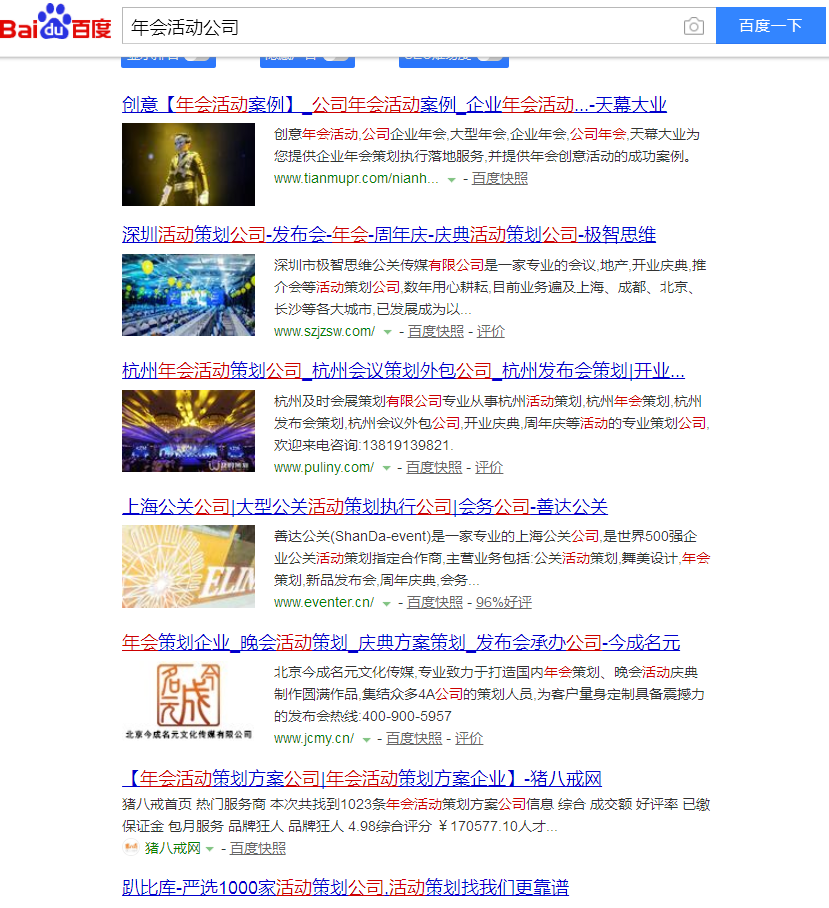Open the 年会策划企业 今成名元 result title
The height and width of the screenshot is (908, 829).
coord(401,643)
